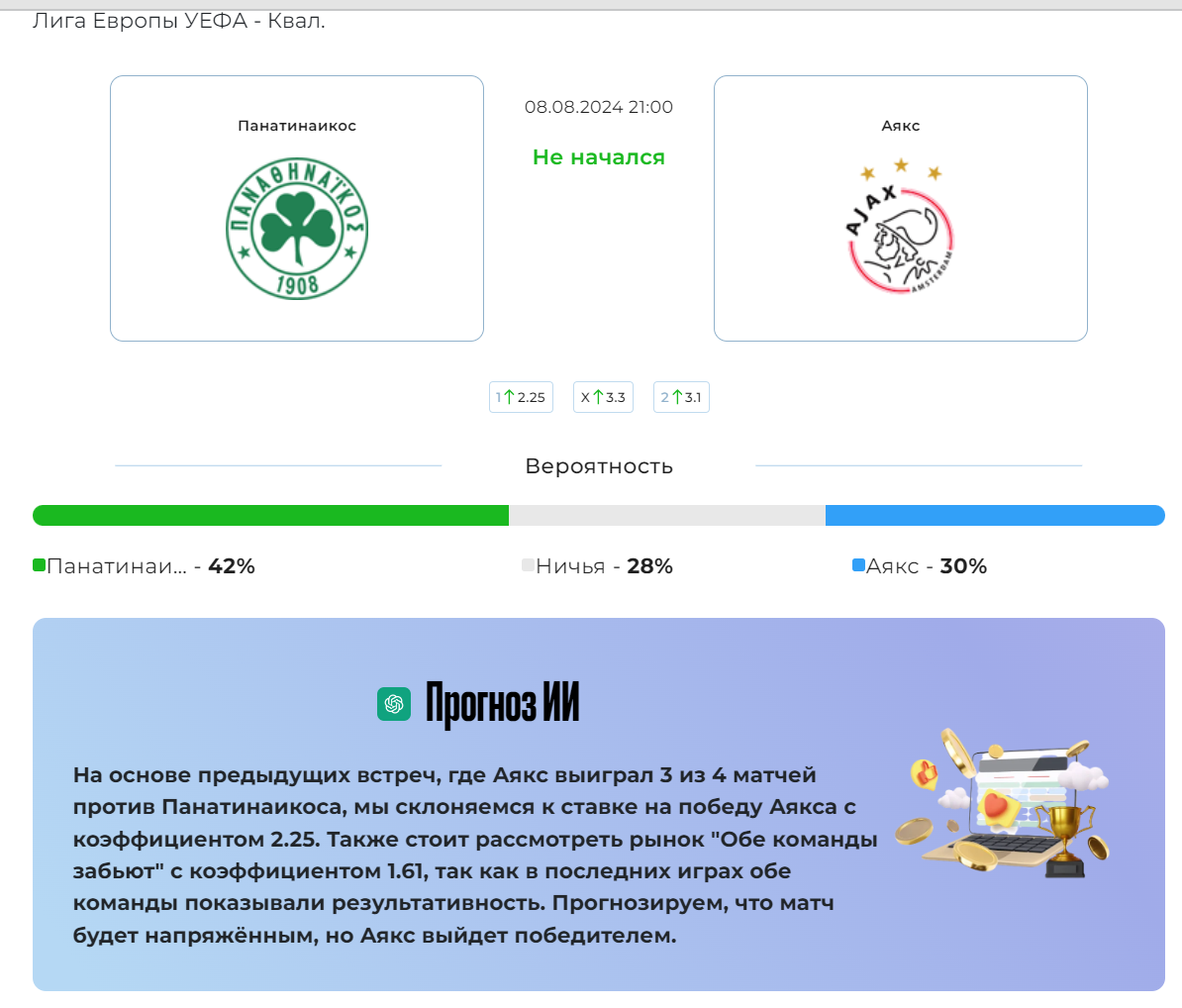Open the Аякс team card

pos(901,208)
